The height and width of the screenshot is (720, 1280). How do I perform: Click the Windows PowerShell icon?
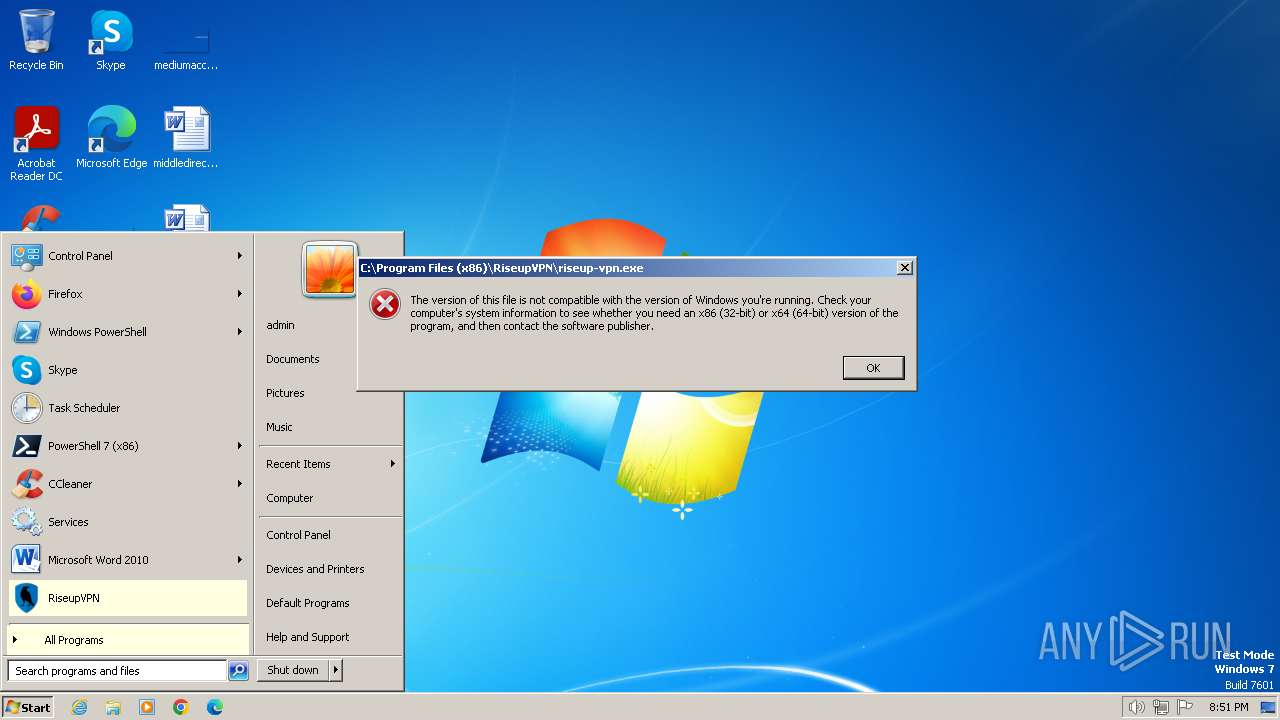click(x=26, y=332)
